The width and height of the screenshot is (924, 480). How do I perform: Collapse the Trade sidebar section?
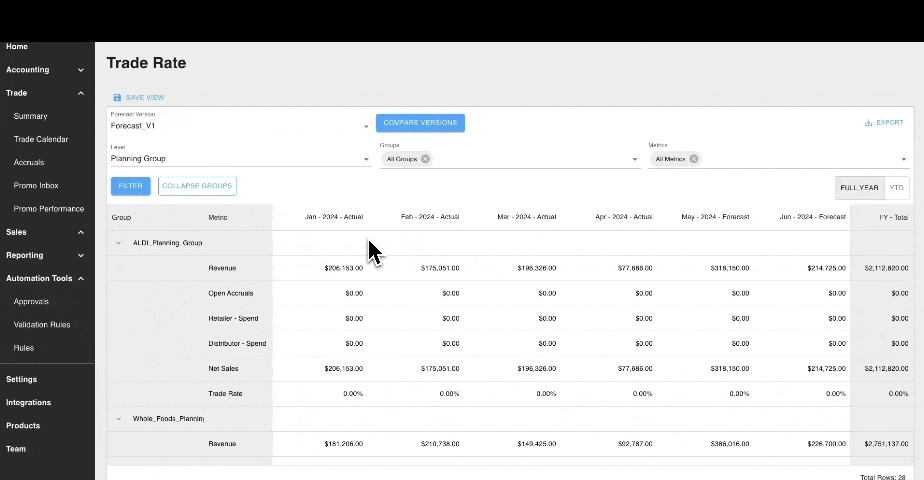[x=81, y=93]
